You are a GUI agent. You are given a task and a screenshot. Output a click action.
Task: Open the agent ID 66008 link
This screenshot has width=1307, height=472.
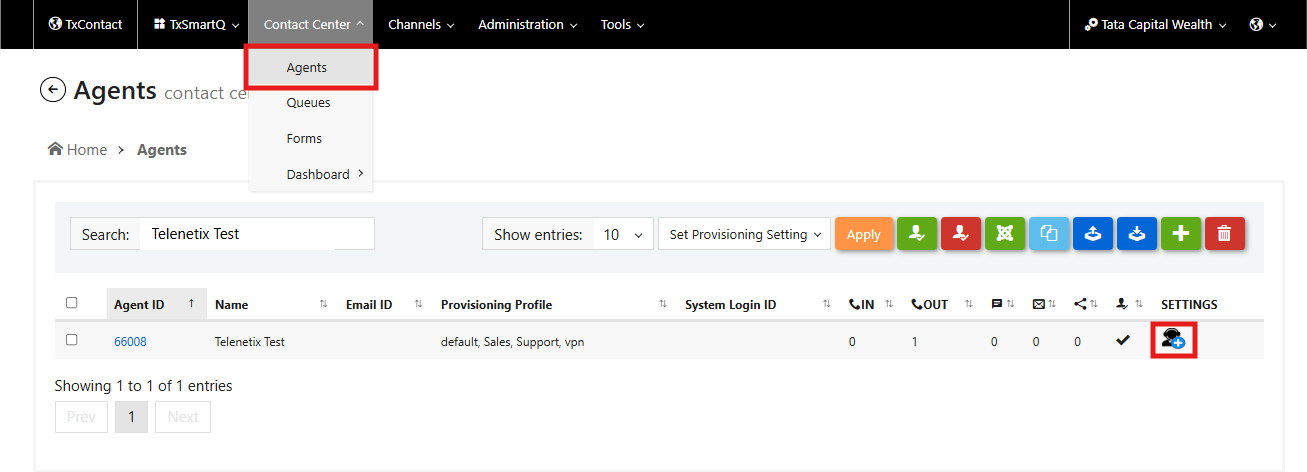(130, 341)
